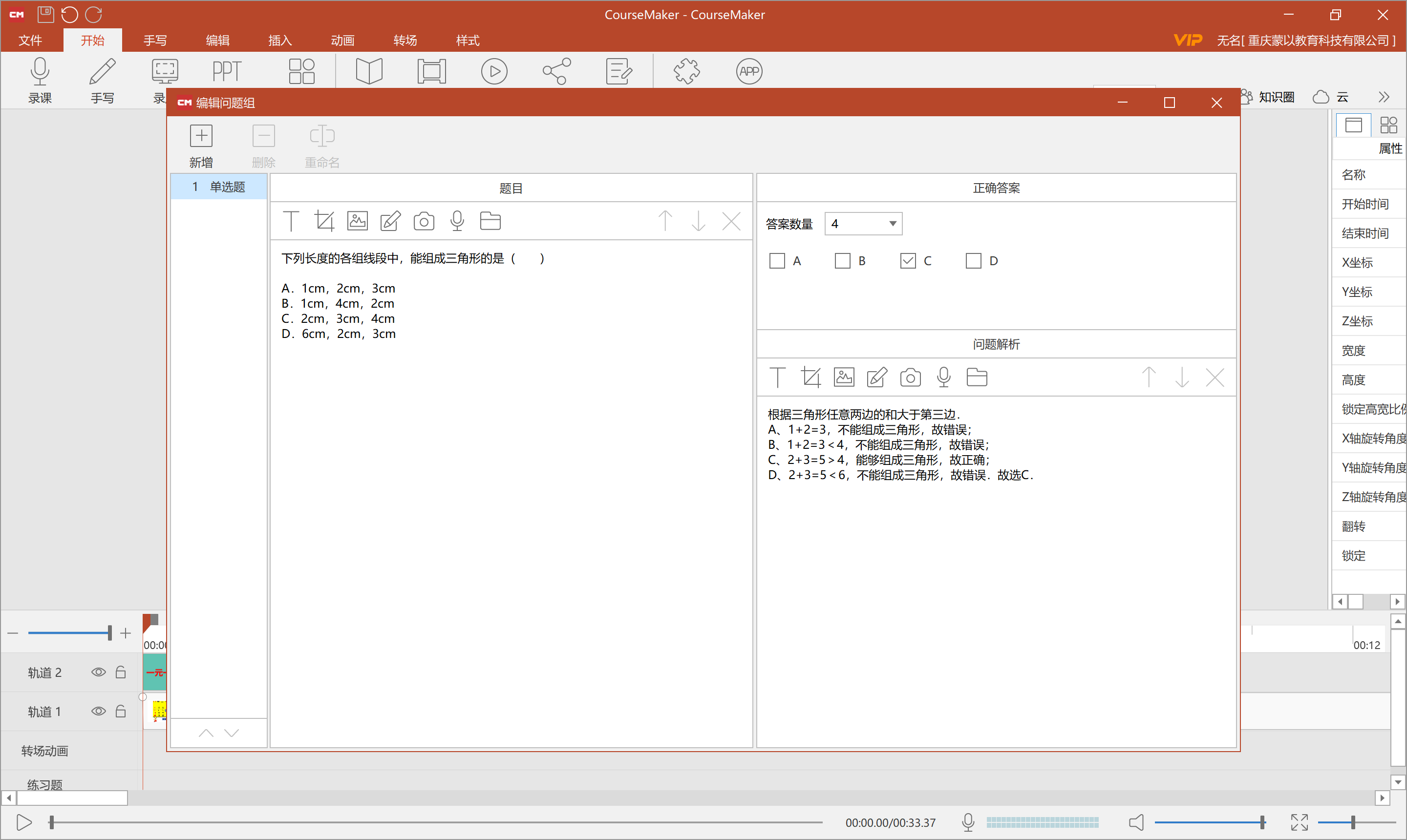Check answer option A checkbox

pyautogui.click(x=777, y=261)
